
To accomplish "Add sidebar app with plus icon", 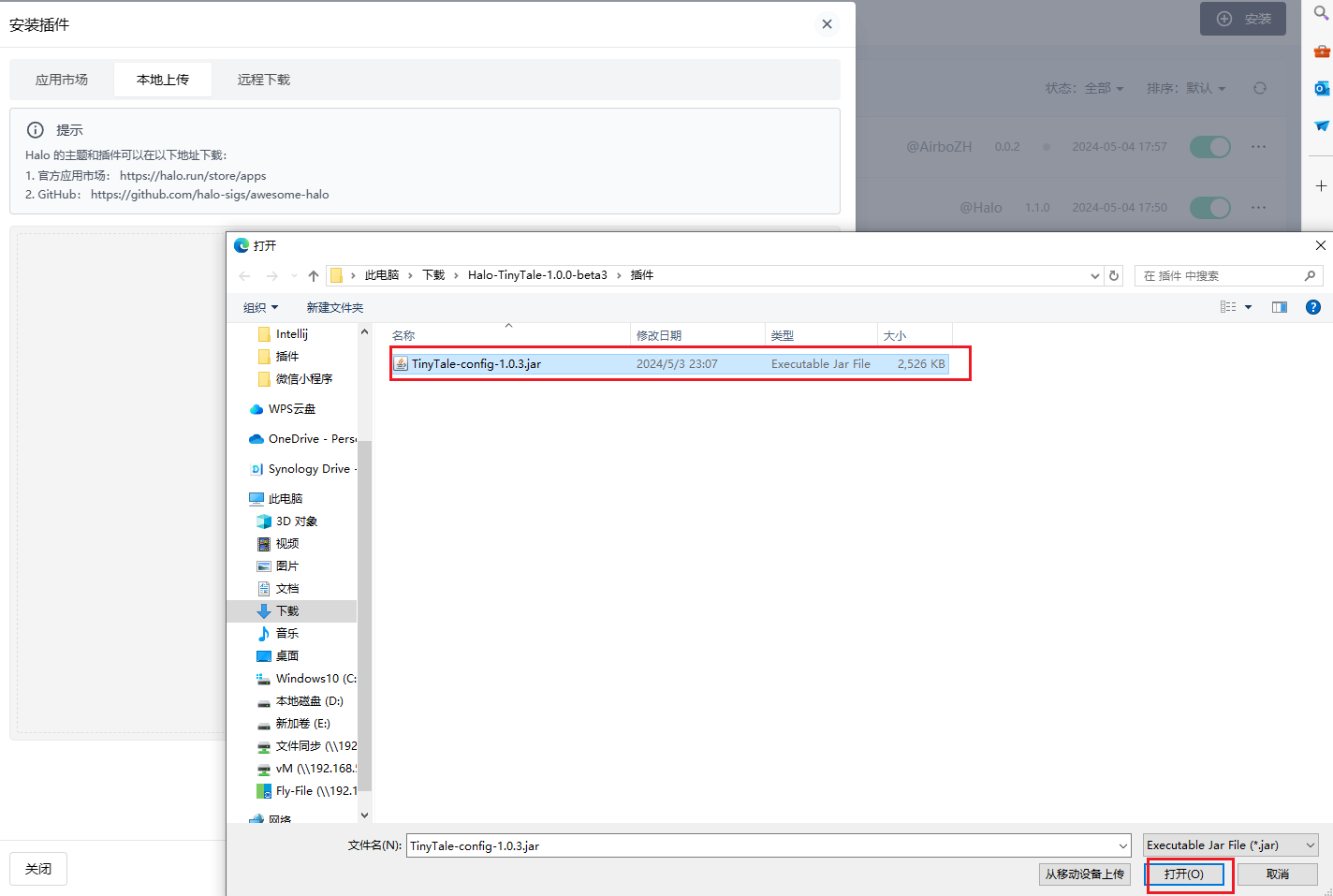I will coord(1321,185).
